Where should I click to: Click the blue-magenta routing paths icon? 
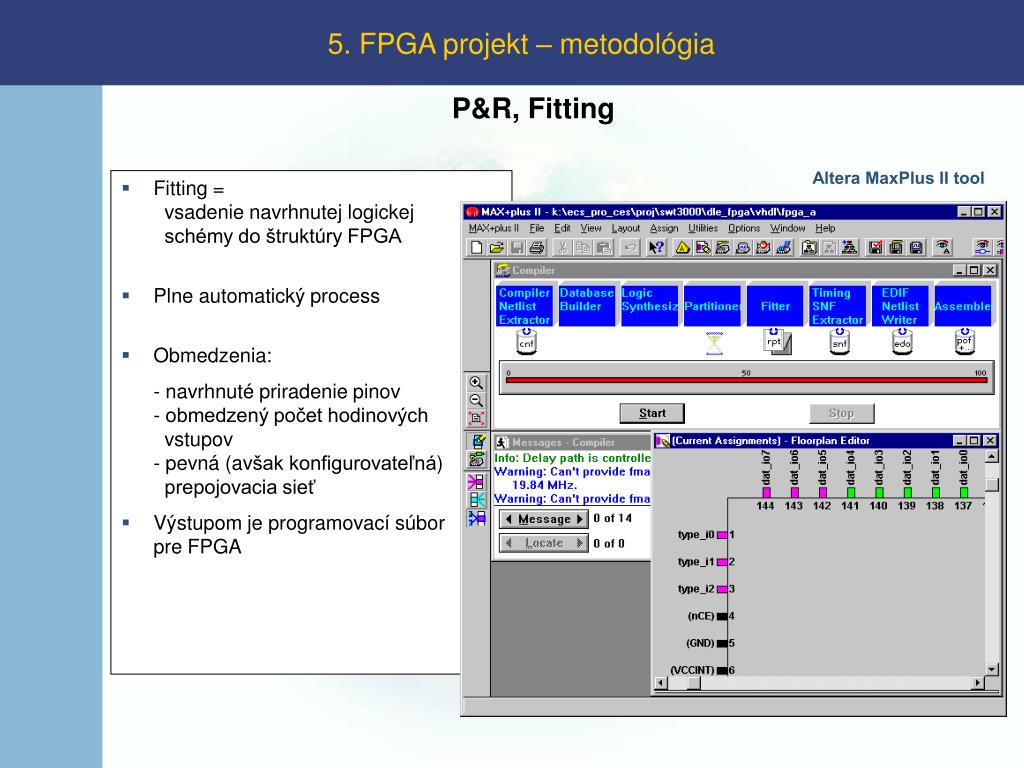(477, 519)
